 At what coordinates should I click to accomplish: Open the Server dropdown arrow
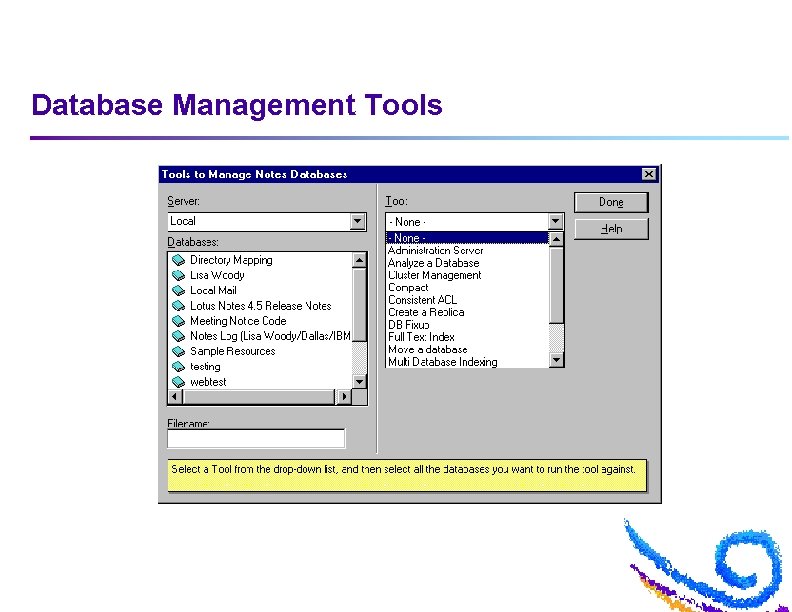358,221
